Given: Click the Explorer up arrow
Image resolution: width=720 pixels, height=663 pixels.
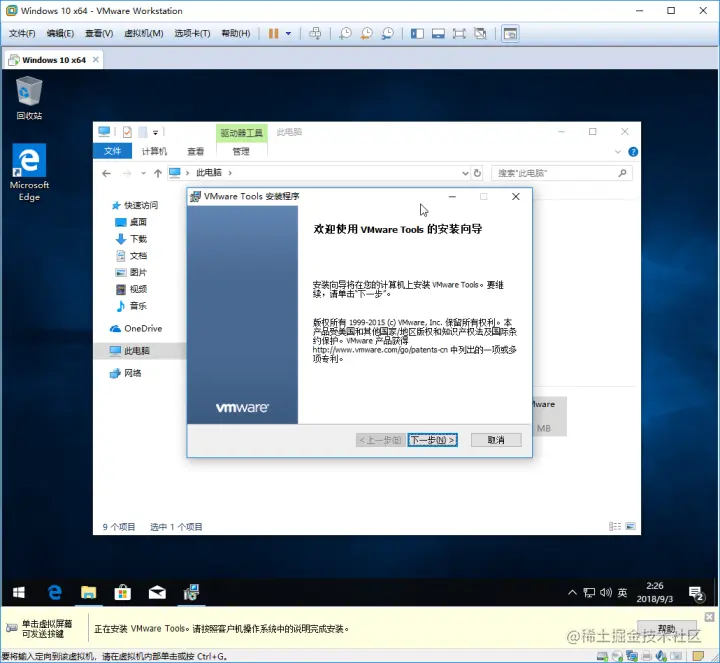Looking at the screenshot, I should click(158, 173).
